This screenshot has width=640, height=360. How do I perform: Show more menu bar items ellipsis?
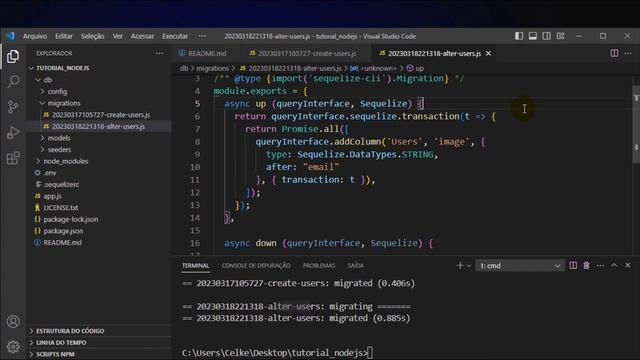tap(202, 36)
